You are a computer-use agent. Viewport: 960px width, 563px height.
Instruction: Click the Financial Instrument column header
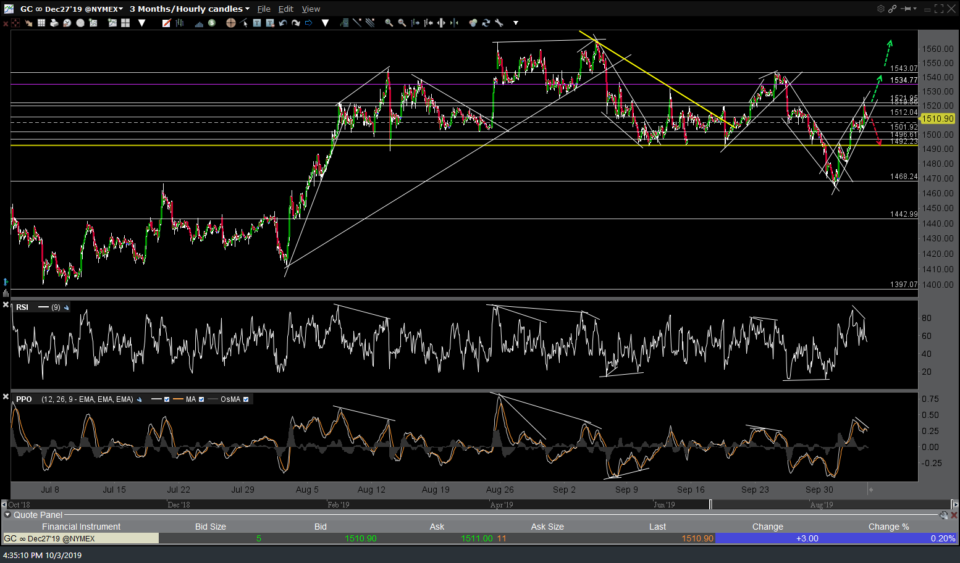[x=80, y=527]
